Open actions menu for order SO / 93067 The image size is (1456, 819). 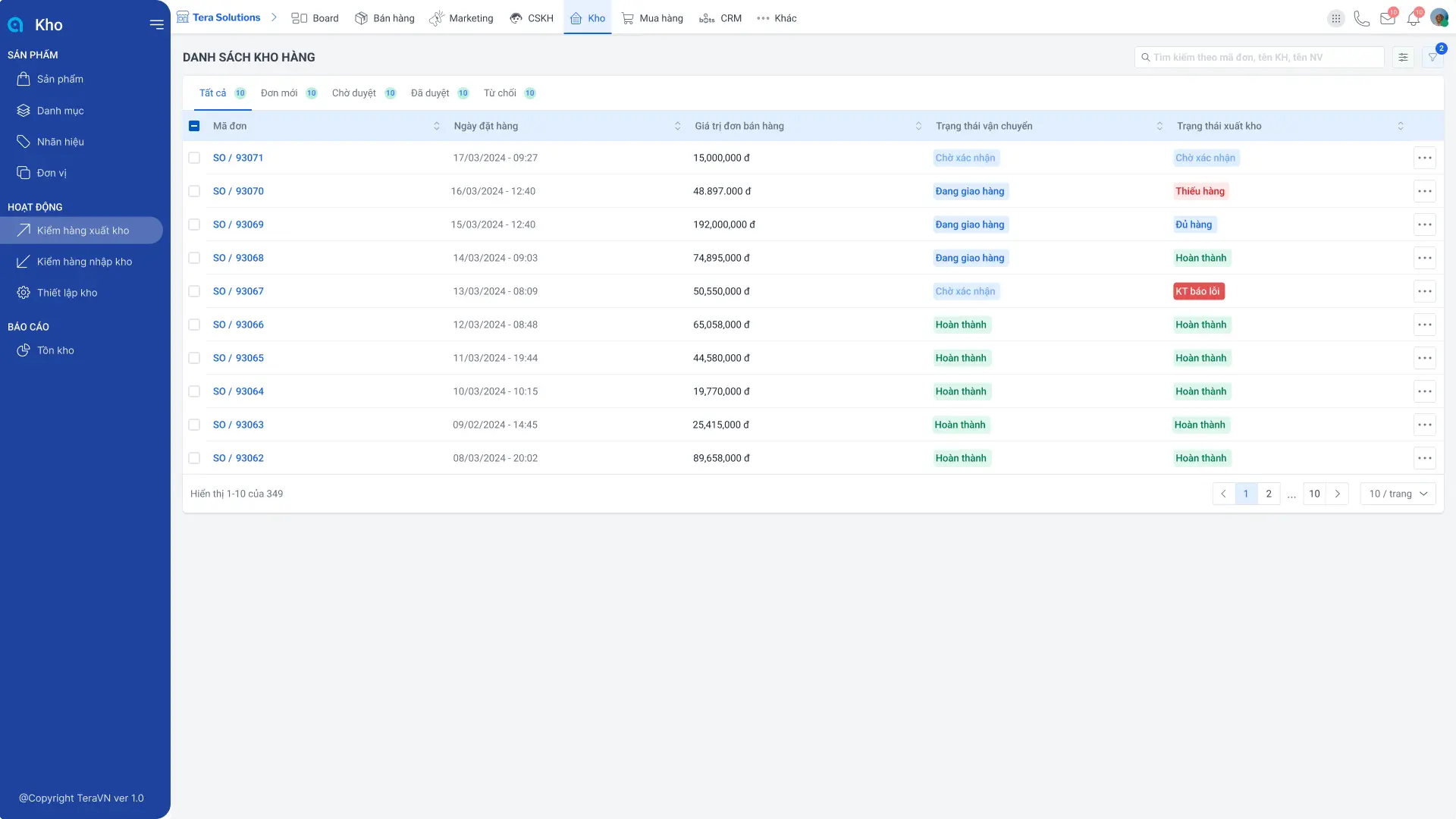pos(1425,291)
